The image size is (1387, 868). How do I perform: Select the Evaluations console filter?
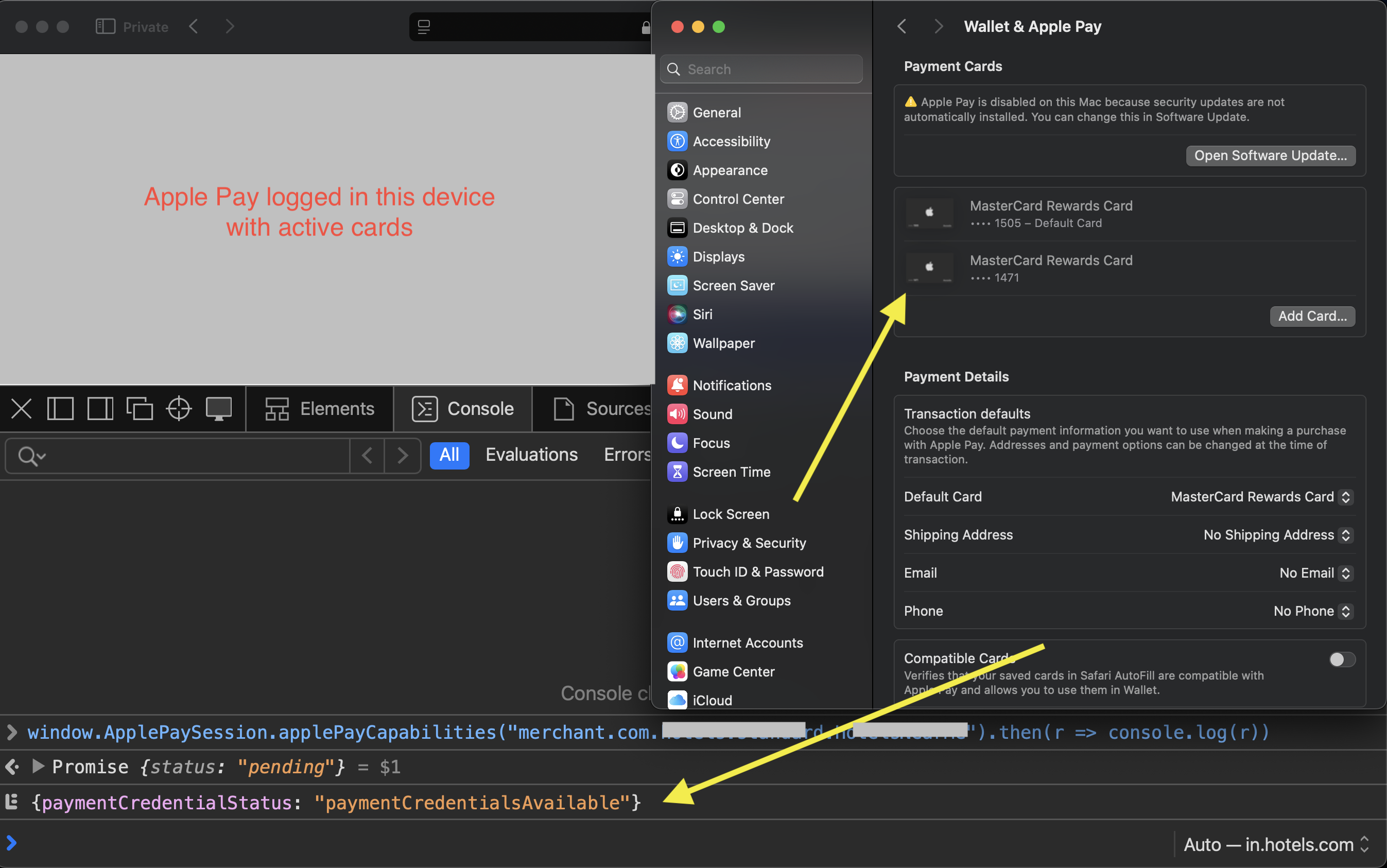[532, 455]
